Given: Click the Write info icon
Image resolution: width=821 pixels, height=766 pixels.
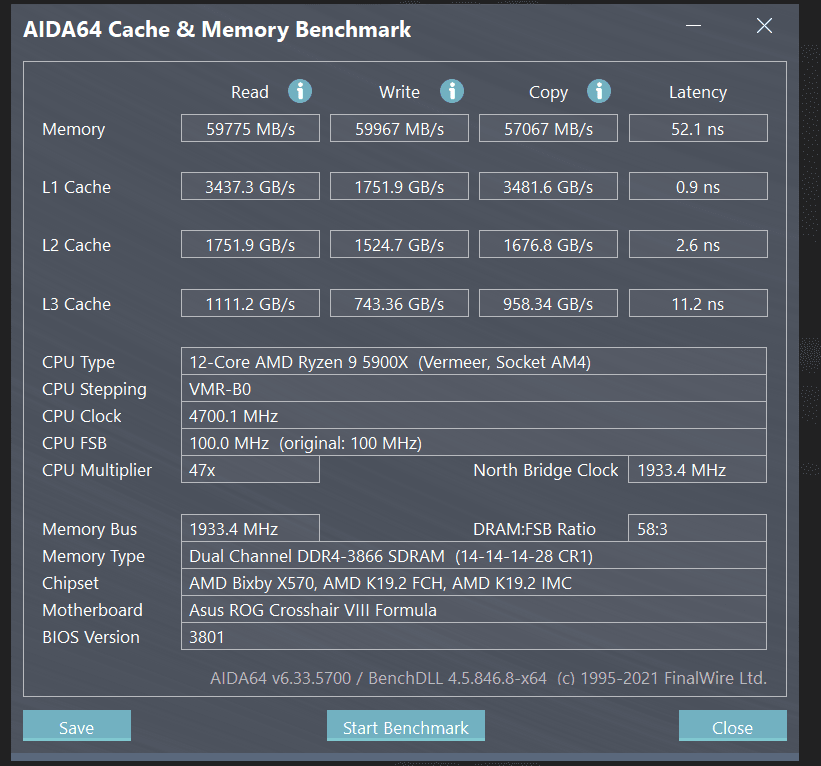Looking at the screenshot, I should click(451, 91).
